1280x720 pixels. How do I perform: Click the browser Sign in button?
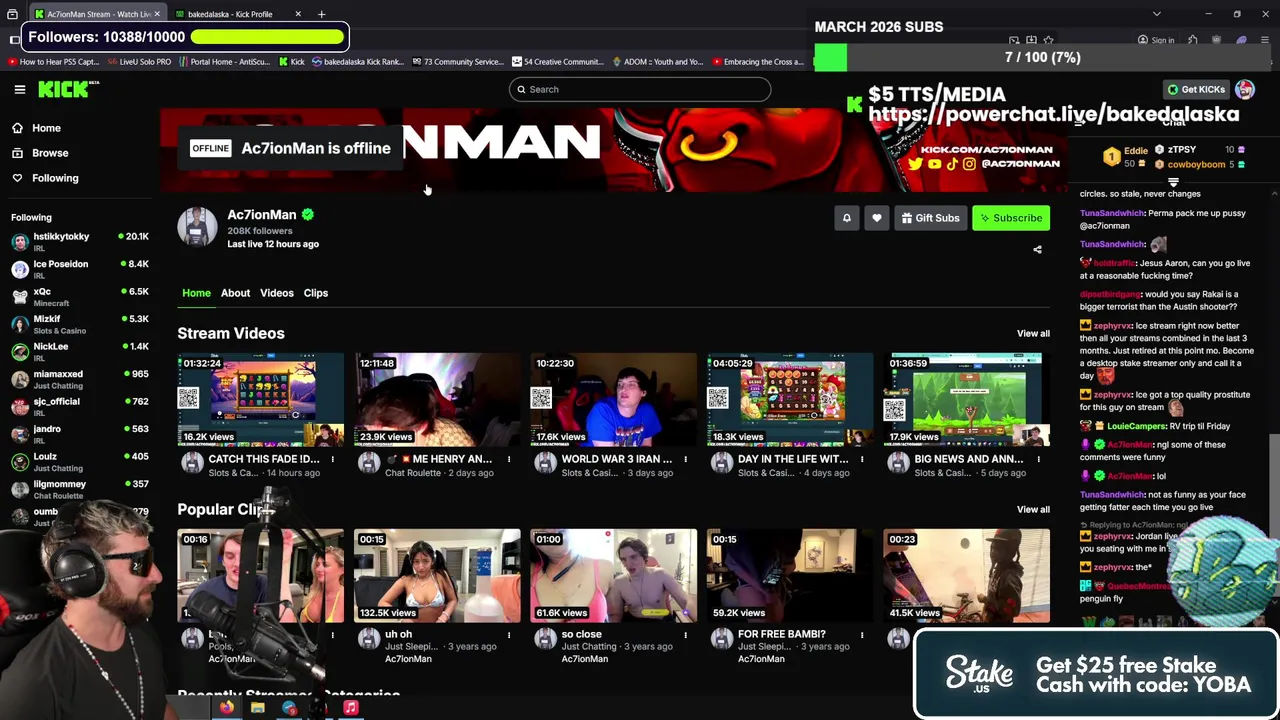point(1155,40)
